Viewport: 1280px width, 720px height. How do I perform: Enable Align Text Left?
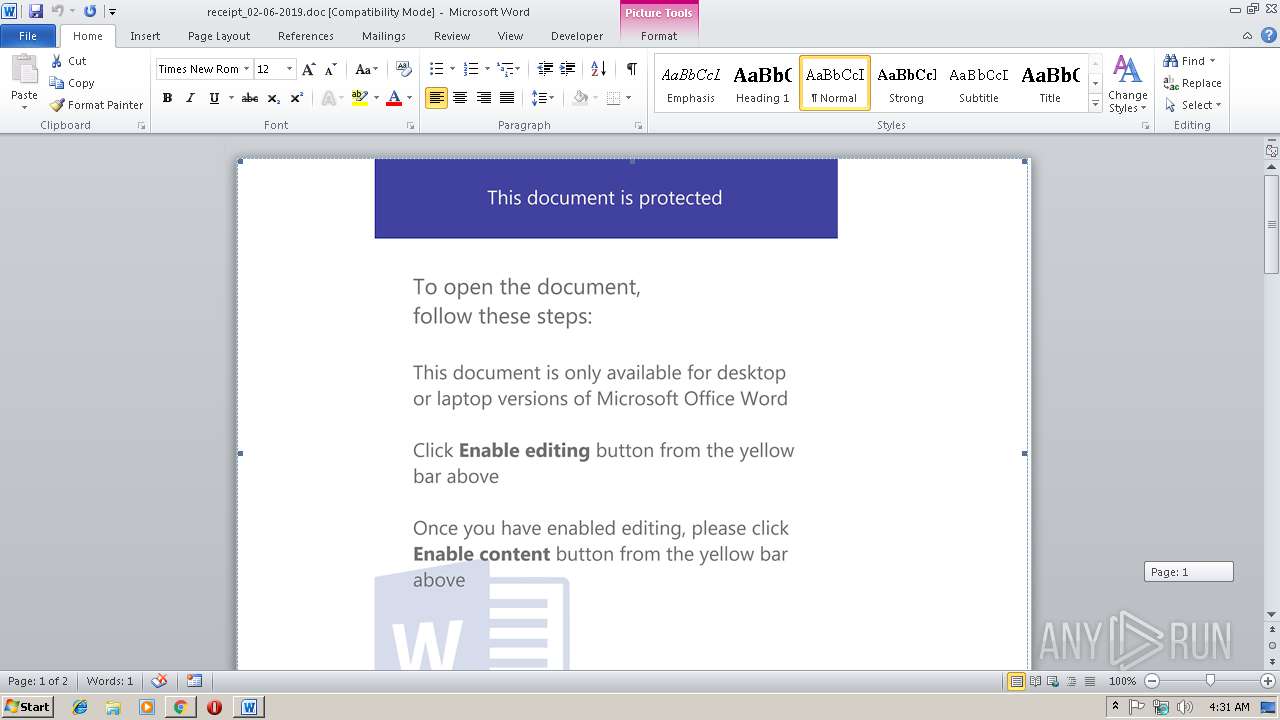pos(436,98)
